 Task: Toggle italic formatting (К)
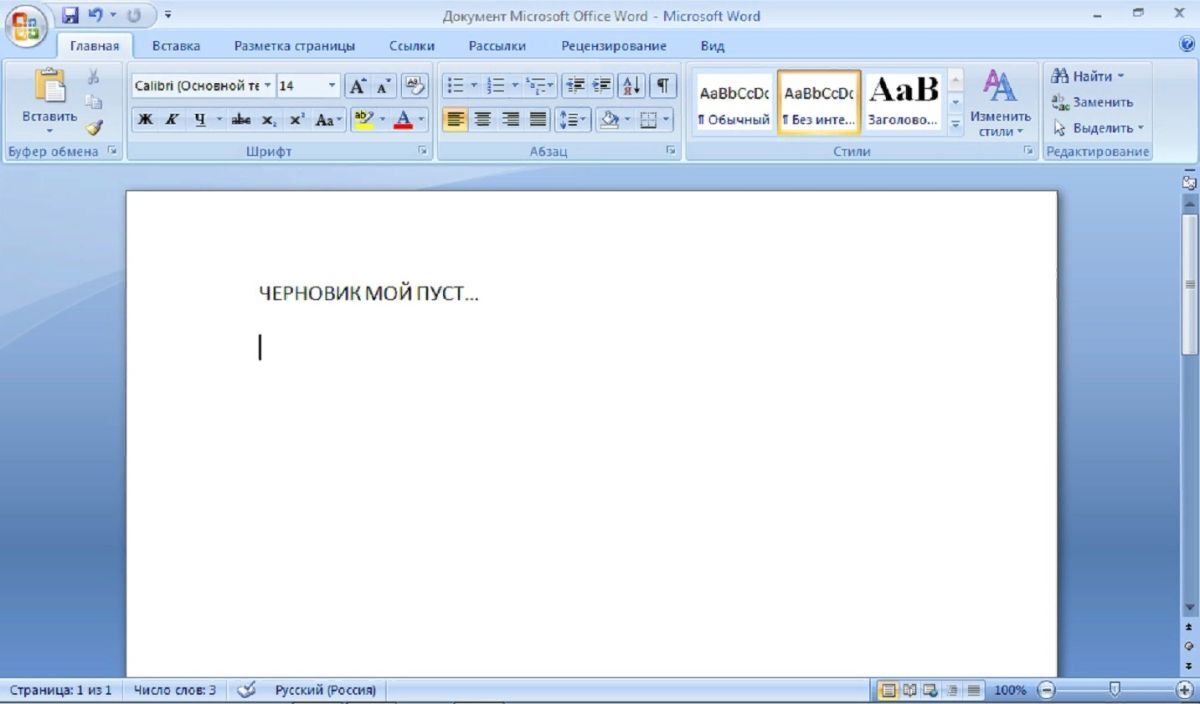[x=172, y=120]
